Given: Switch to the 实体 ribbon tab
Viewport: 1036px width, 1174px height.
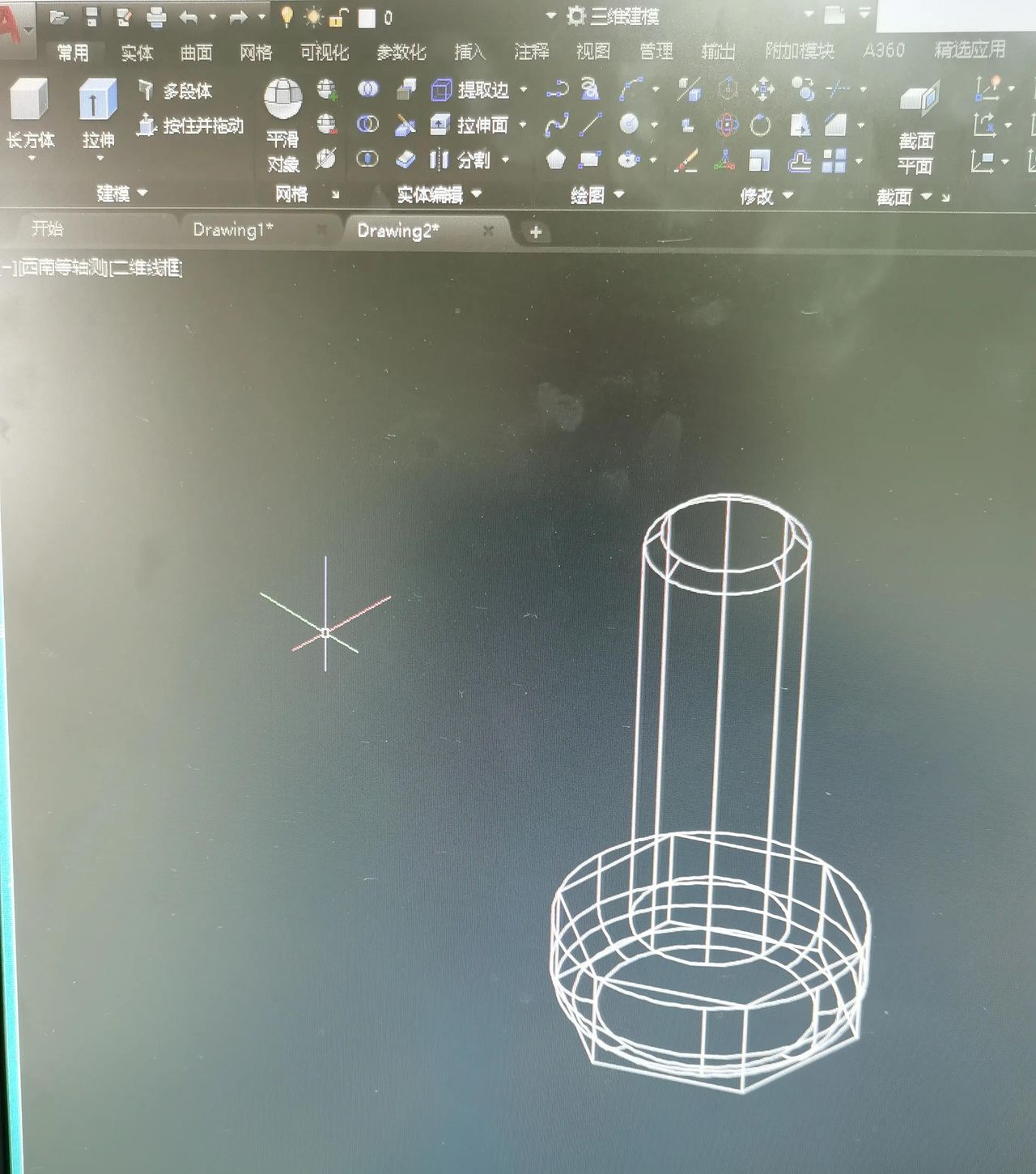Looking at the screenshot, I should coord(137,53).
